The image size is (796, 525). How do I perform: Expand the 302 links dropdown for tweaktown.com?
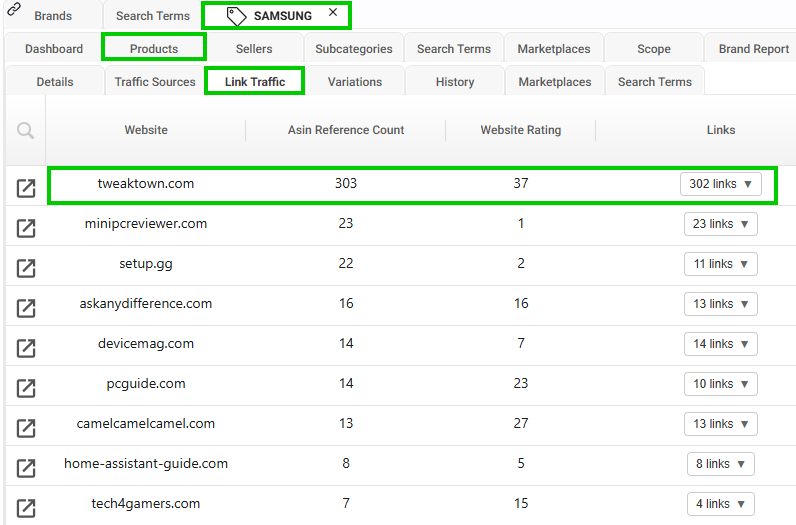click(x=720, y=184)
